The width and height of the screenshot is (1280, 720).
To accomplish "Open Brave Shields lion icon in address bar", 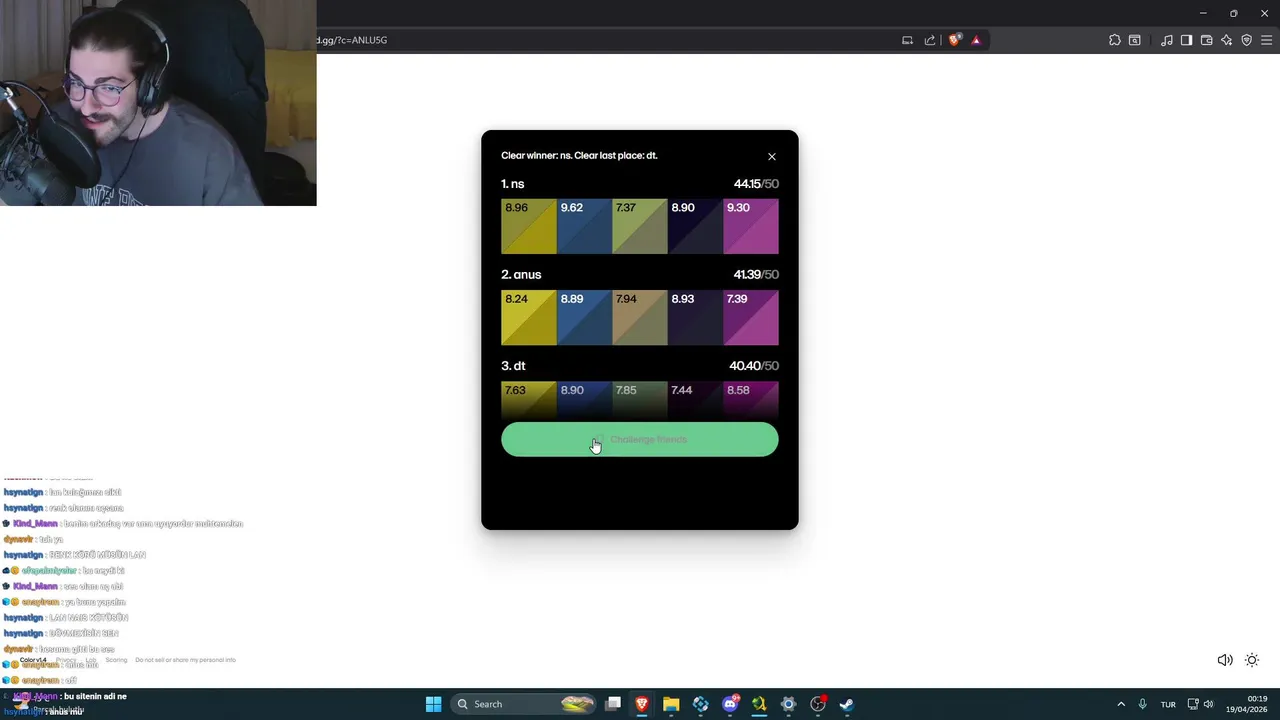I will 955,40.
